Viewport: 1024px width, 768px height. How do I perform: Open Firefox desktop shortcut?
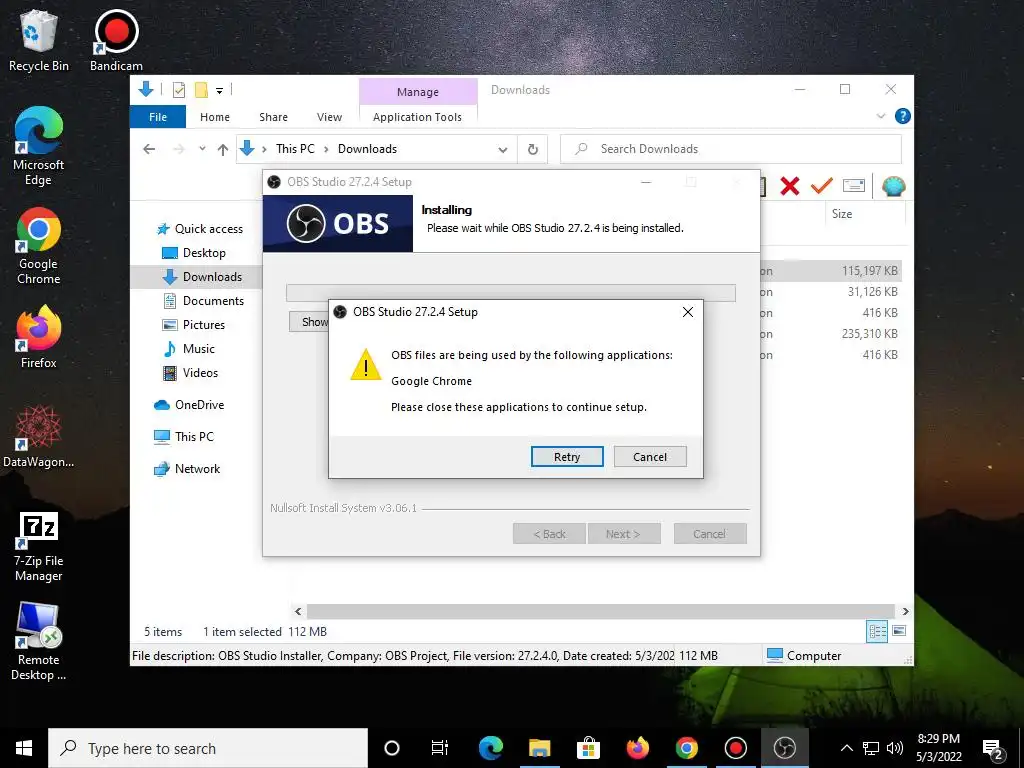click(x=39, y=338)
